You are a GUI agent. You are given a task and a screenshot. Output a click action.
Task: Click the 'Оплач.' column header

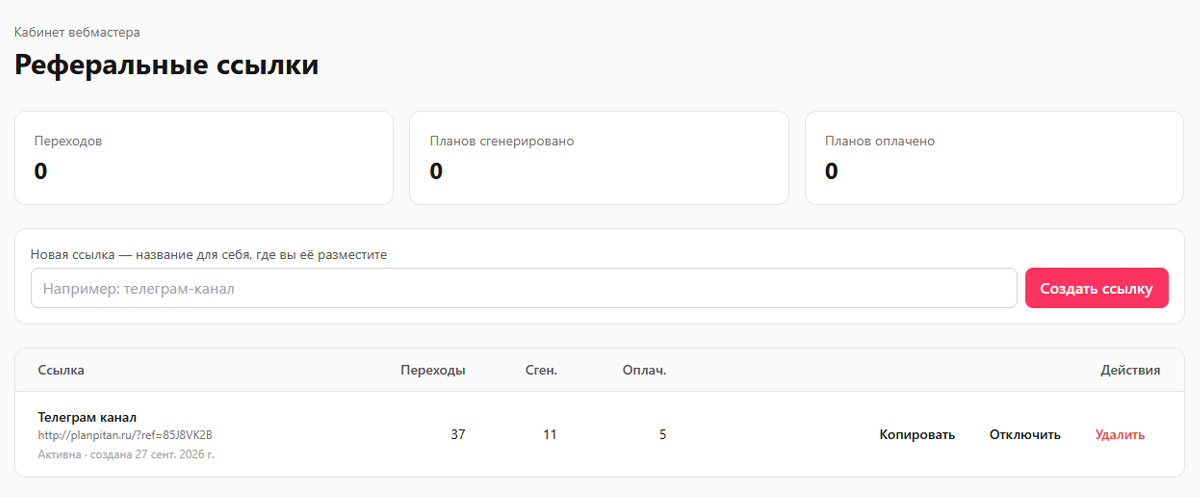coord(644,370)
